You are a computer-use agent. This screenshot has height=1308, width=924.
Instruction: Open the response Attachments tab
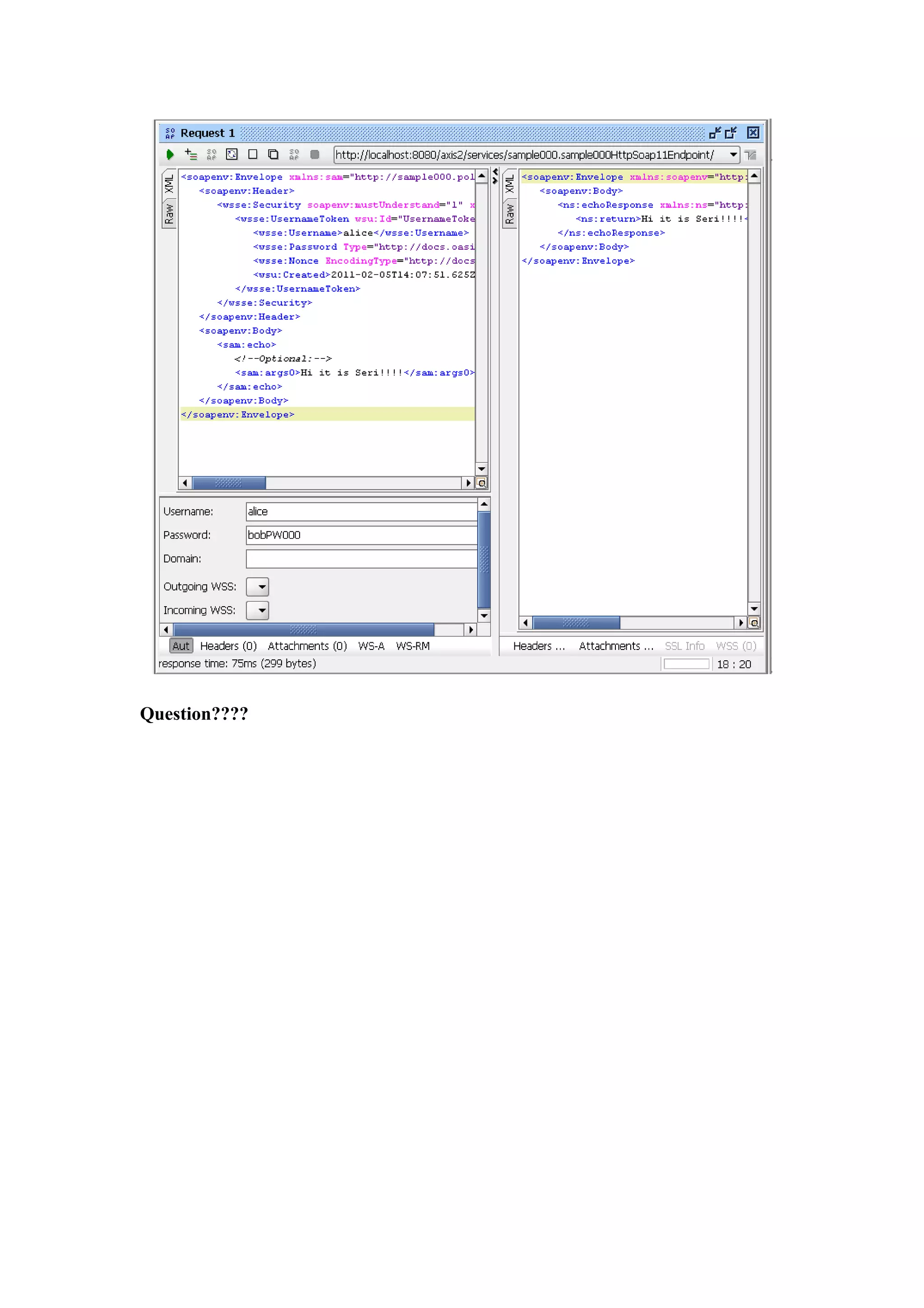[616, 645]
